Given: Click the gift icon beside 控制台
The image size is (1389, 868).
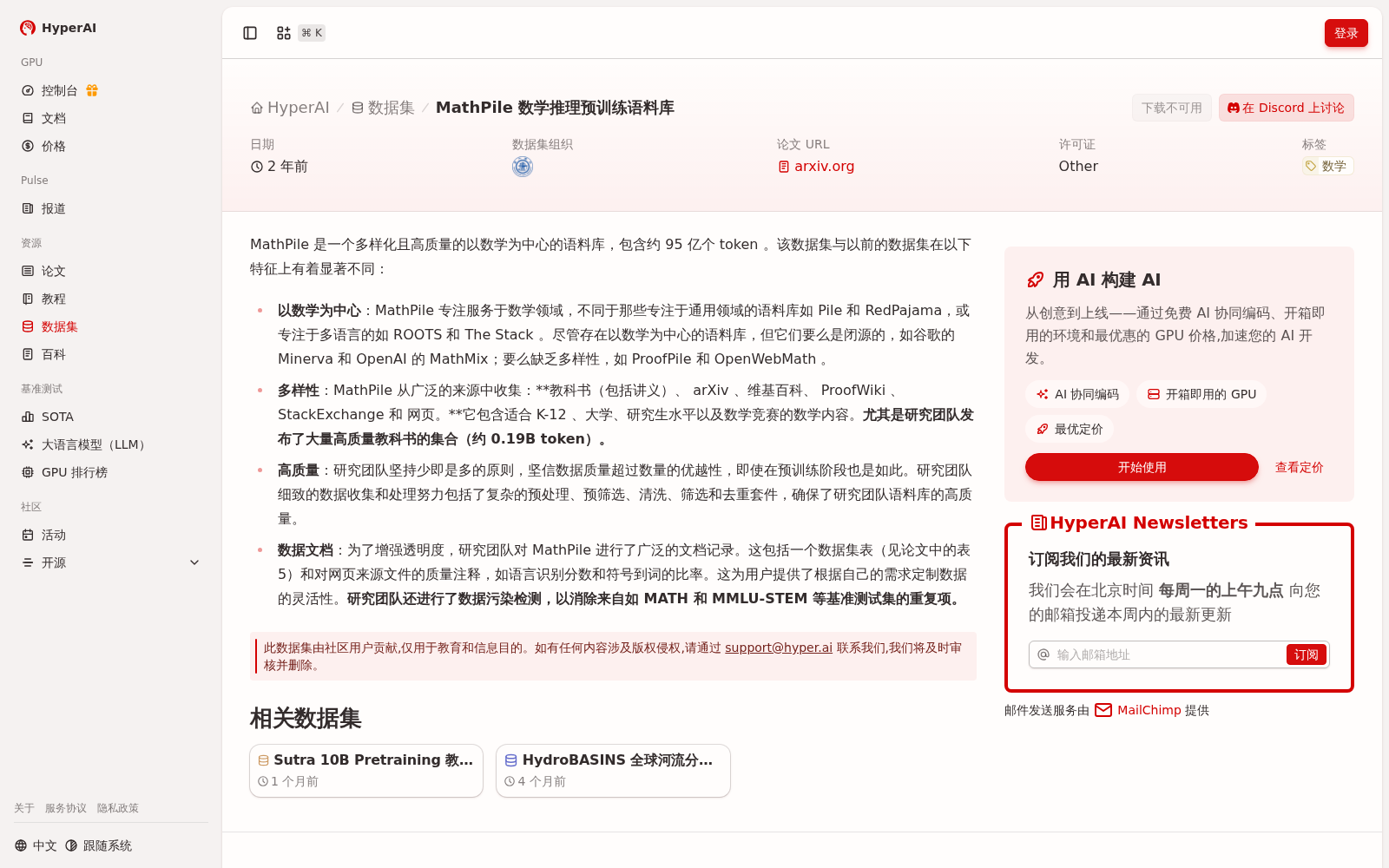Looking at the screenshot, I should (92, 90).
